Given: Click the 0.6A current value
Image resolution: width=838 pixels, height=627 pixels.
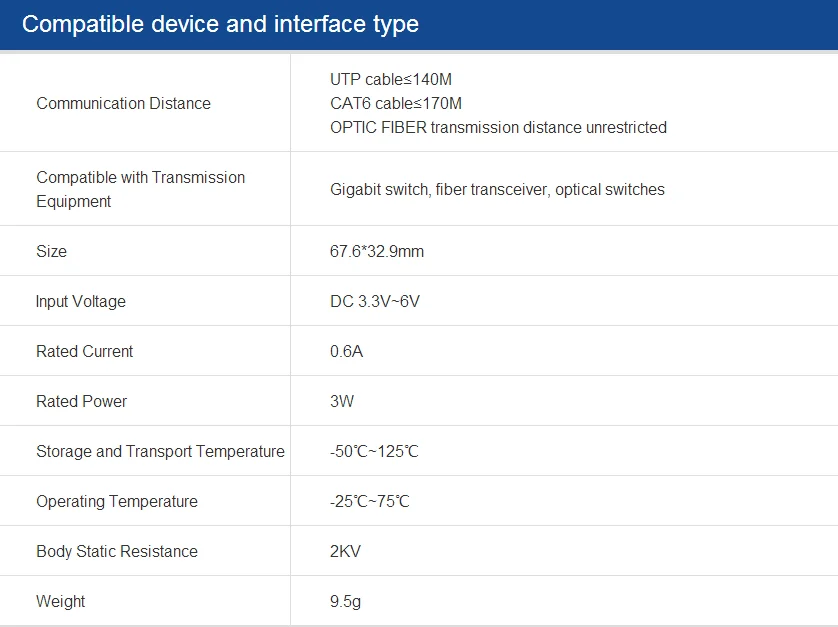Looking at the screenshot, I should click(x=346, y=351).
